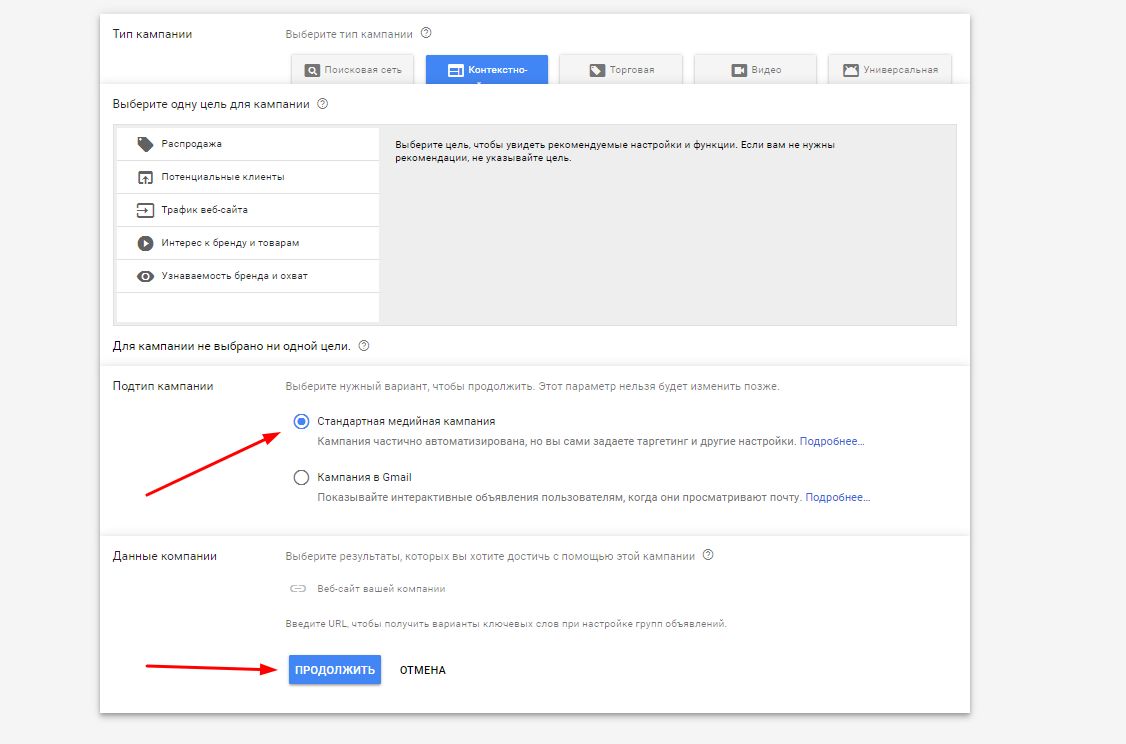Click the 'Стандартная медийная кампания' label text
Viewport: 1126px width, 744px height.
point(406,422)
